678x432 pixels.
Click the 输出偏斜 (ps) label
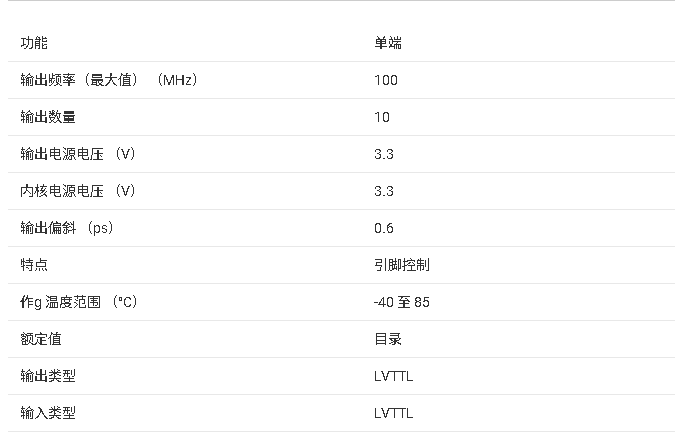click(x=67, y=228)
